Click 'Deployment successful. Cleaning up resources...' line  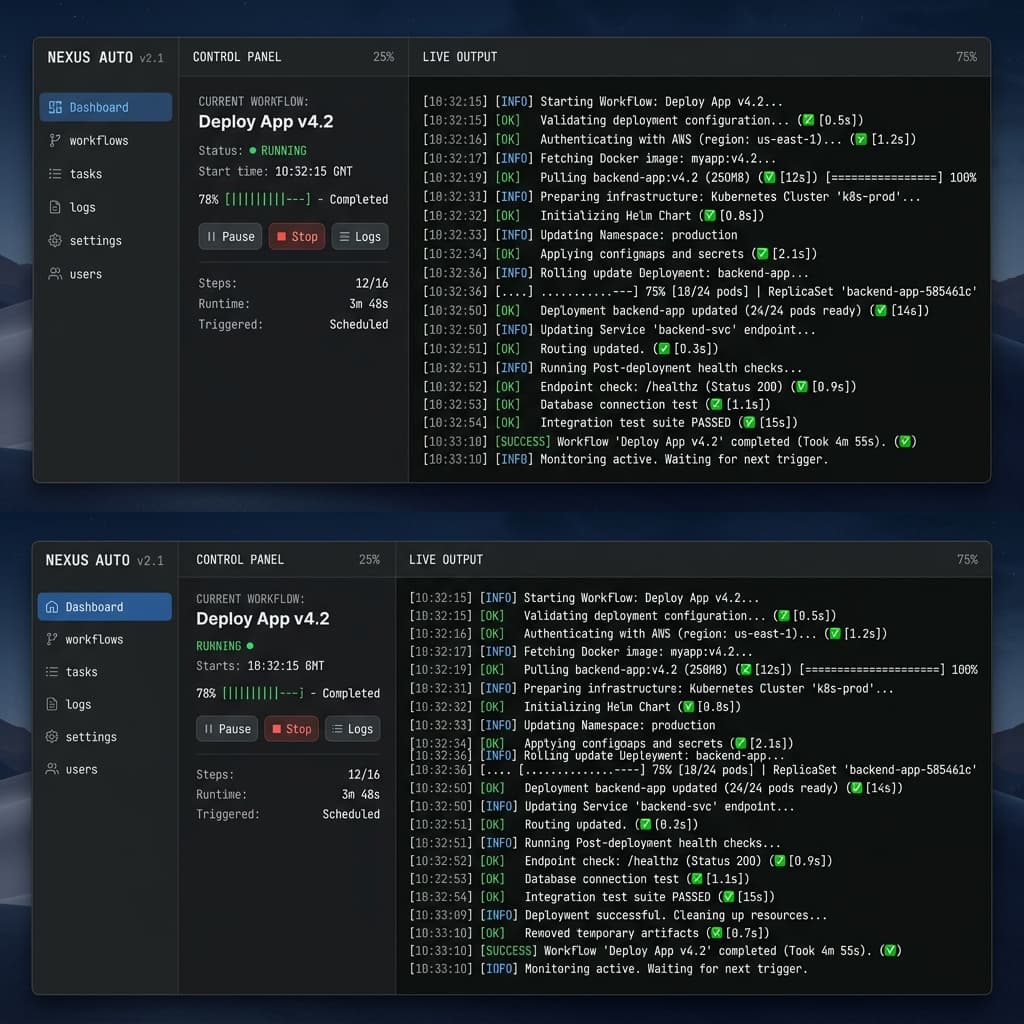618,916
